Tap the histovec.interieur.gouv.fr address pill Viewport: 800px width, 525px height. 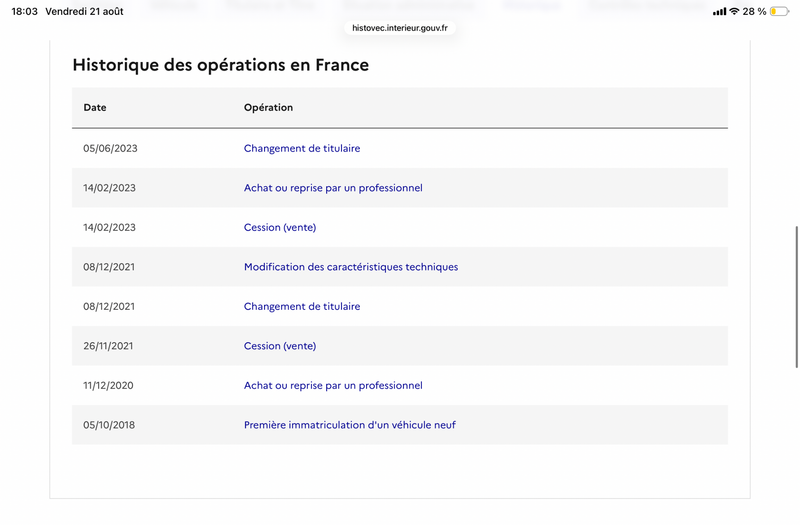[399, 28]
